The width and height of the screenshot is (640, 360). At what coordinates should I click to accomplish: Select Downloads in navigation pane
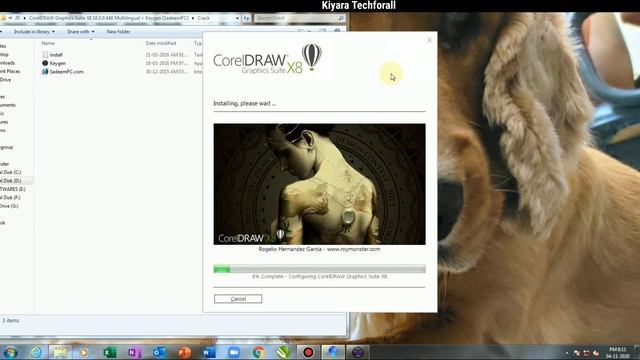point(8,63)
